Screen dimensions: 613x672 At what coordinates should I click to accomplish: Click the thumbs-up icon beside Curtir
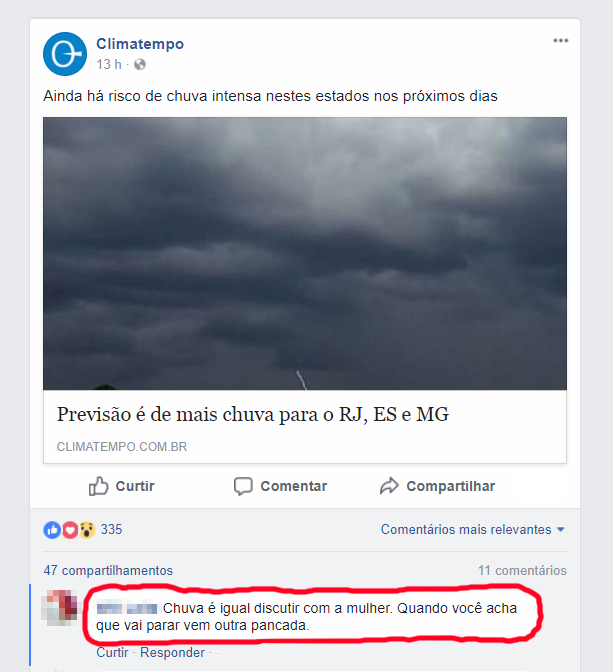pos(98,486)
